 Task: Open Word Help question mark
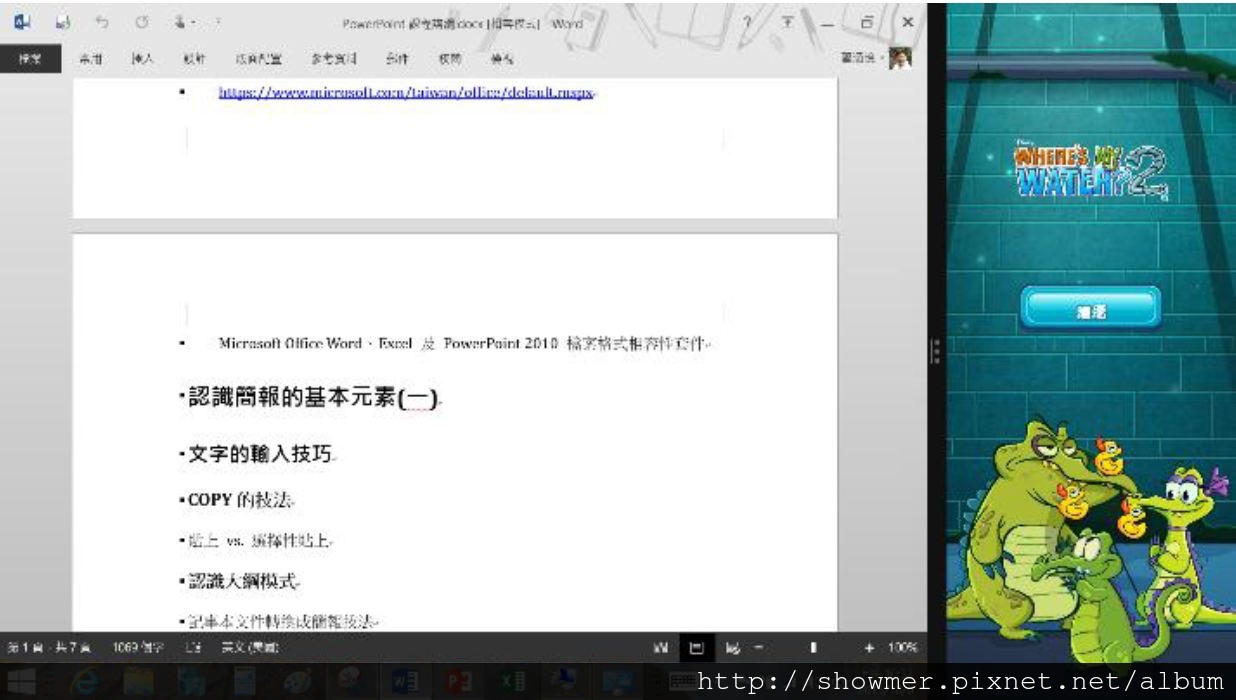[x=747, y=22]
